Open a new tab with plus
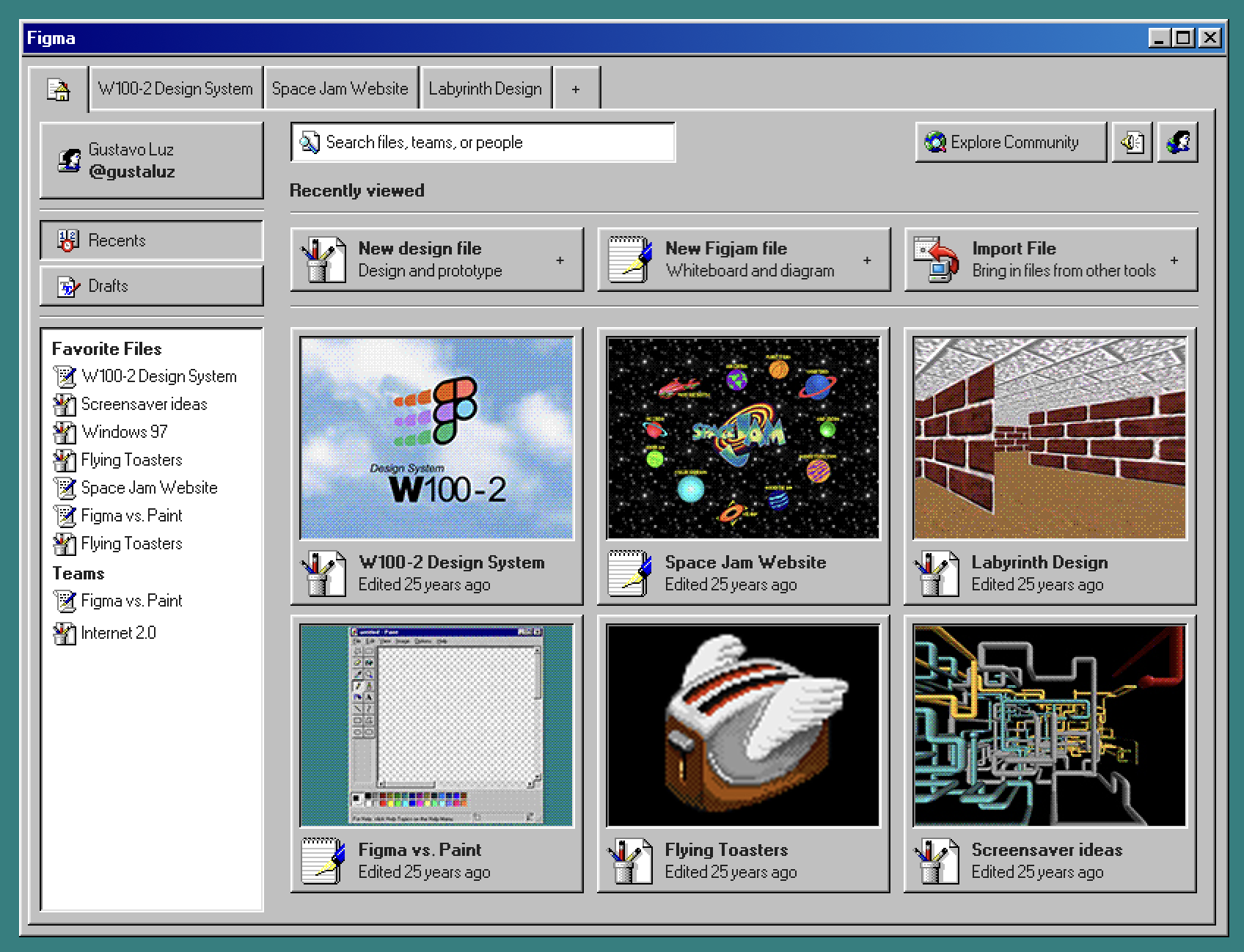 tap(577, 89)
